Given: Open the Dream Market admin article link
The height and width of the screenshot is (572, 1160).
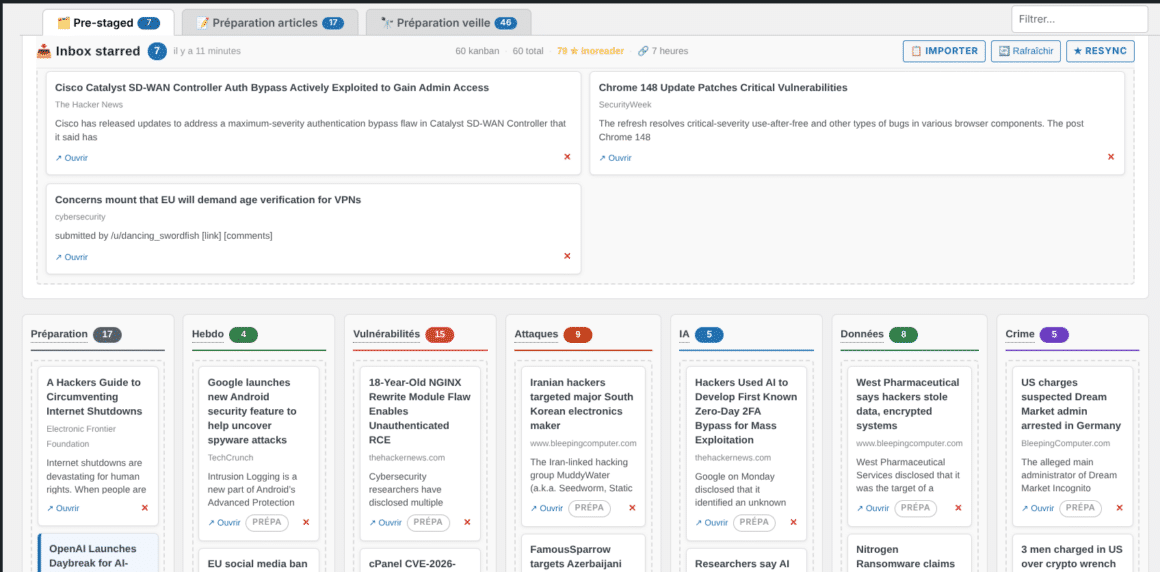Looking at the screenshot, I should pyautogui.click(x=1038, y=508).
